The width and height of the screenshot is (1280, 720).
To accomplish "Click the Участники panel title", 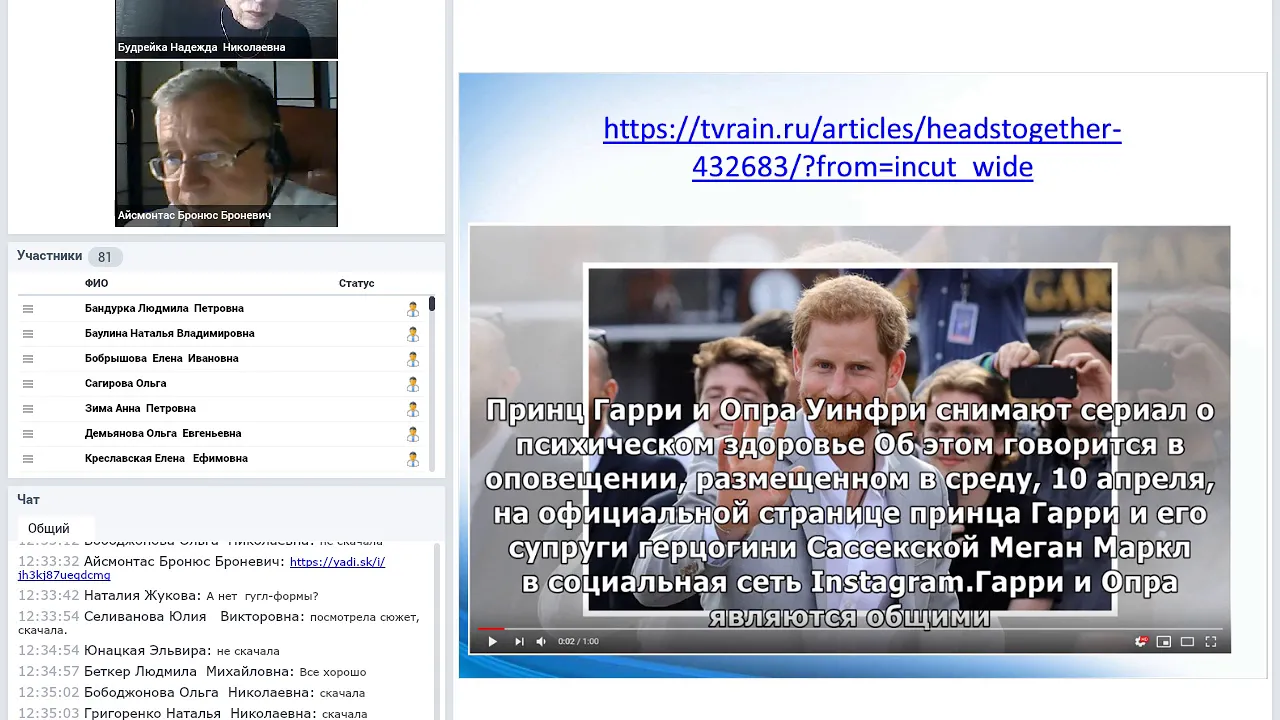I will 49,256.
